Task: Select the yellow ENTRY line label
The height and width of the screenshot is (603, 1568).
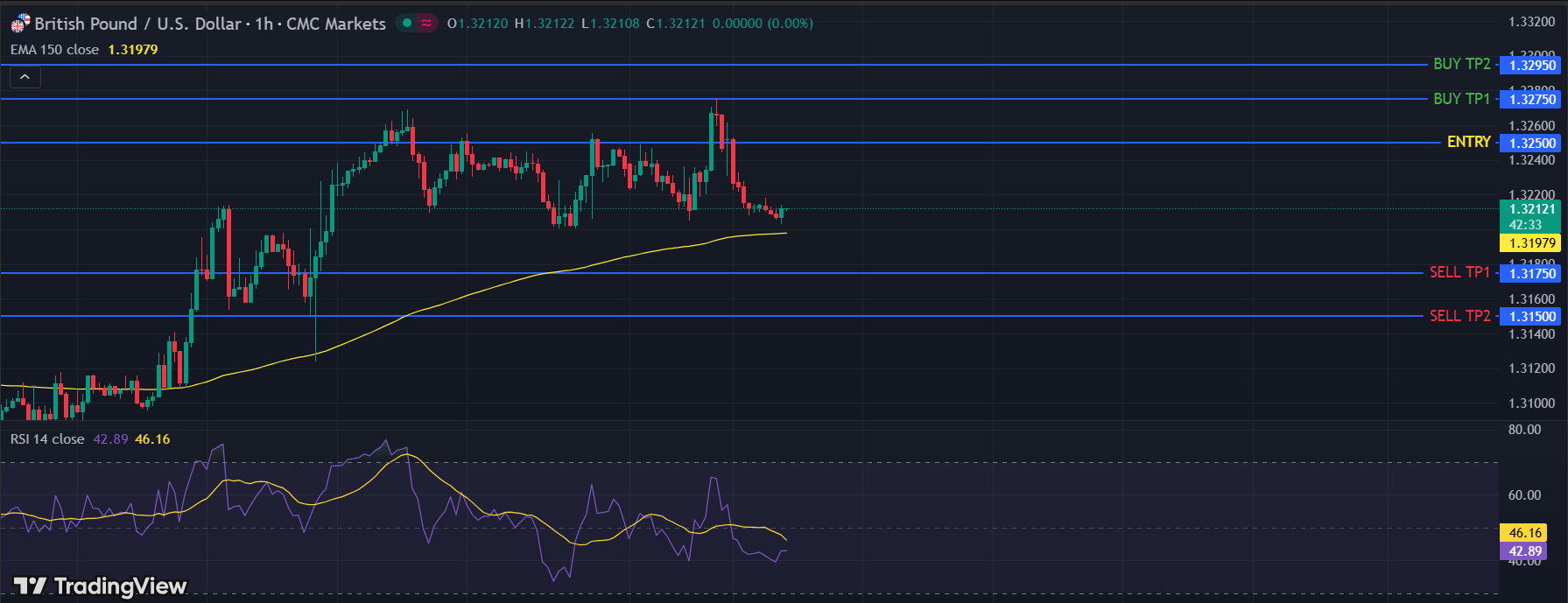Action: [x=1468, y=142]
